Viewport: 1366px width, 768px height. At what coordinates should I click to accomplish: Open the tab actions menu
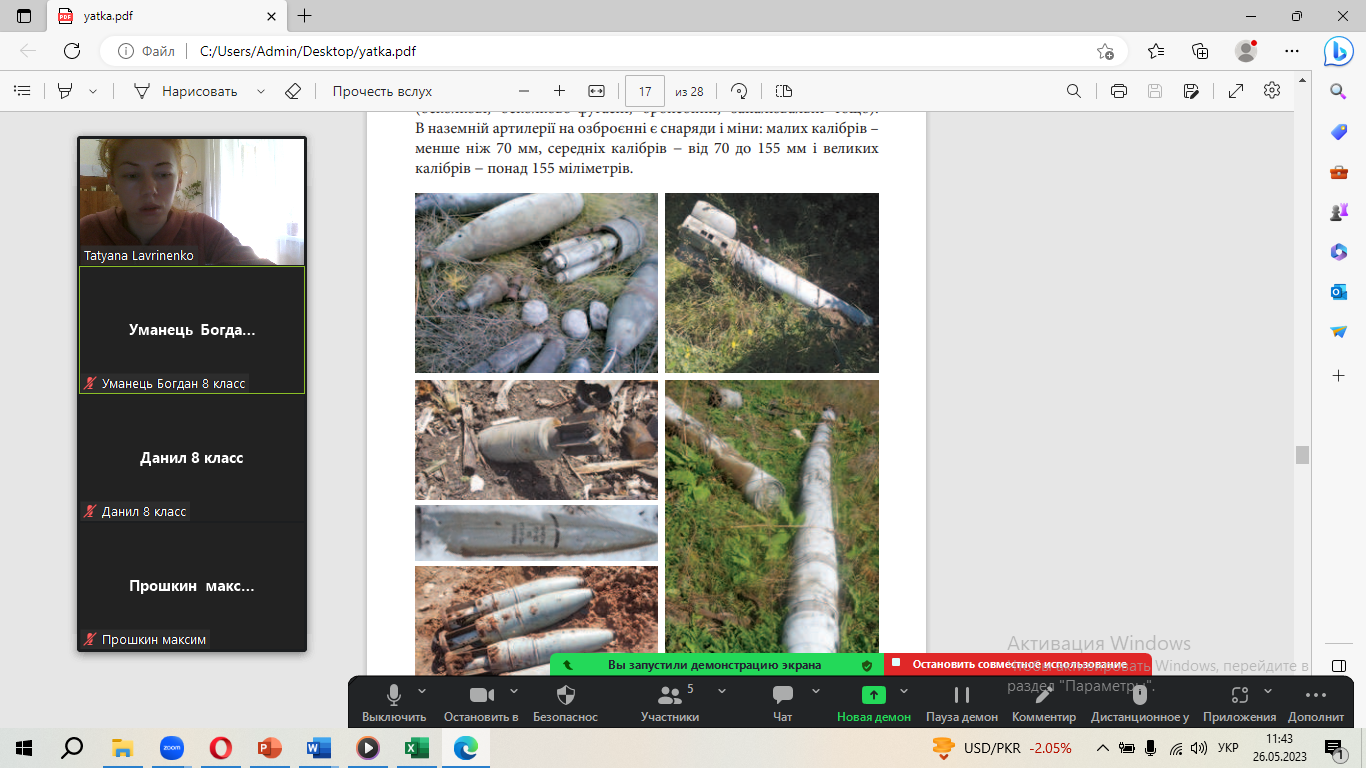(24, 16)
